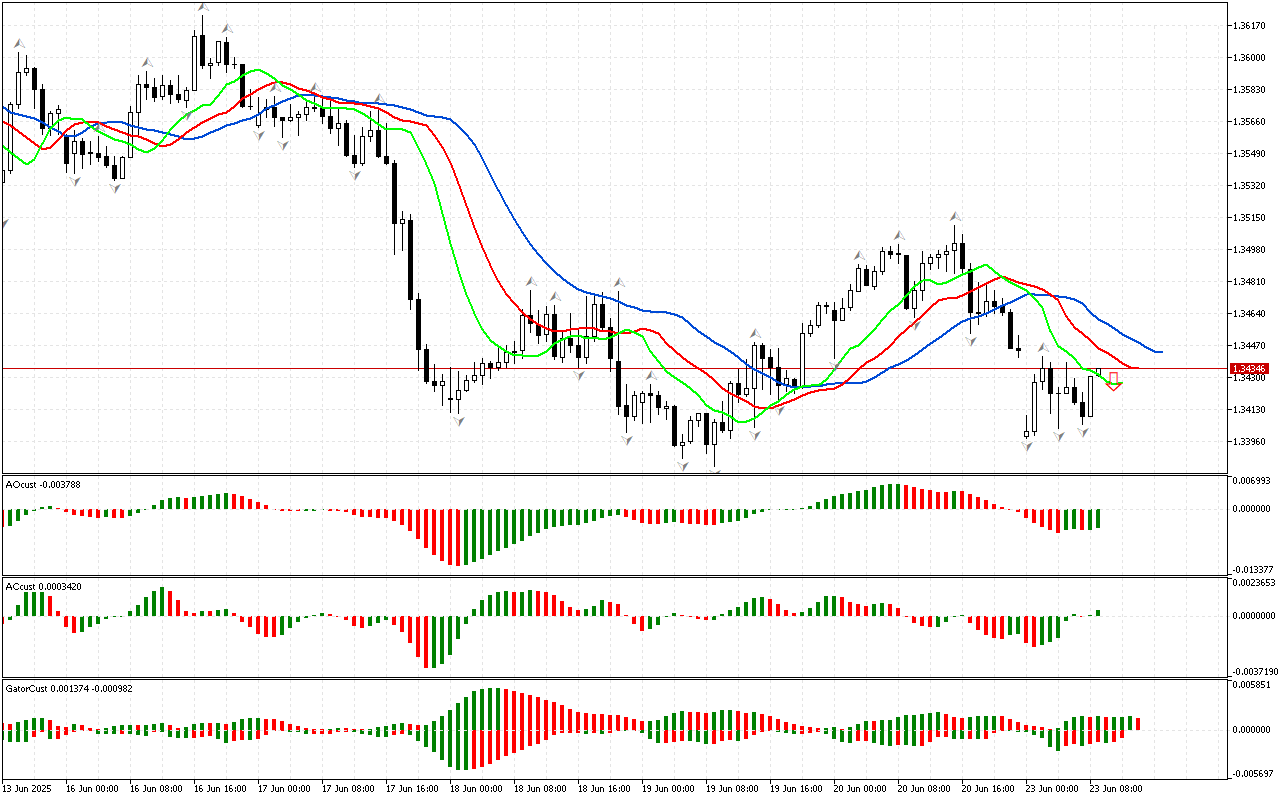The image size is (1280, 800).
Task: Click the '13 Jun 2025' date label
Action: (28, 788)
